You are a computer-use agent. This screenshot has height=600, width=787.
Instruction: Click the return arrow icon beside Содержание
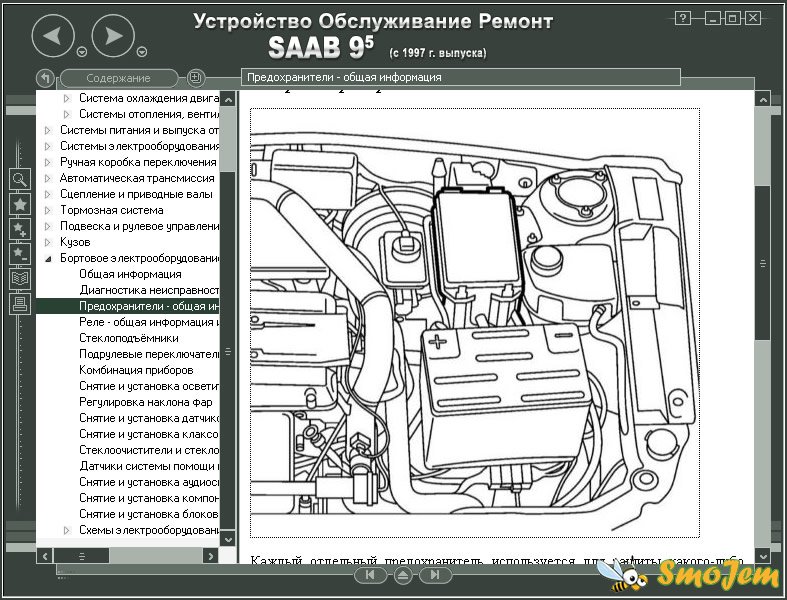45,78
